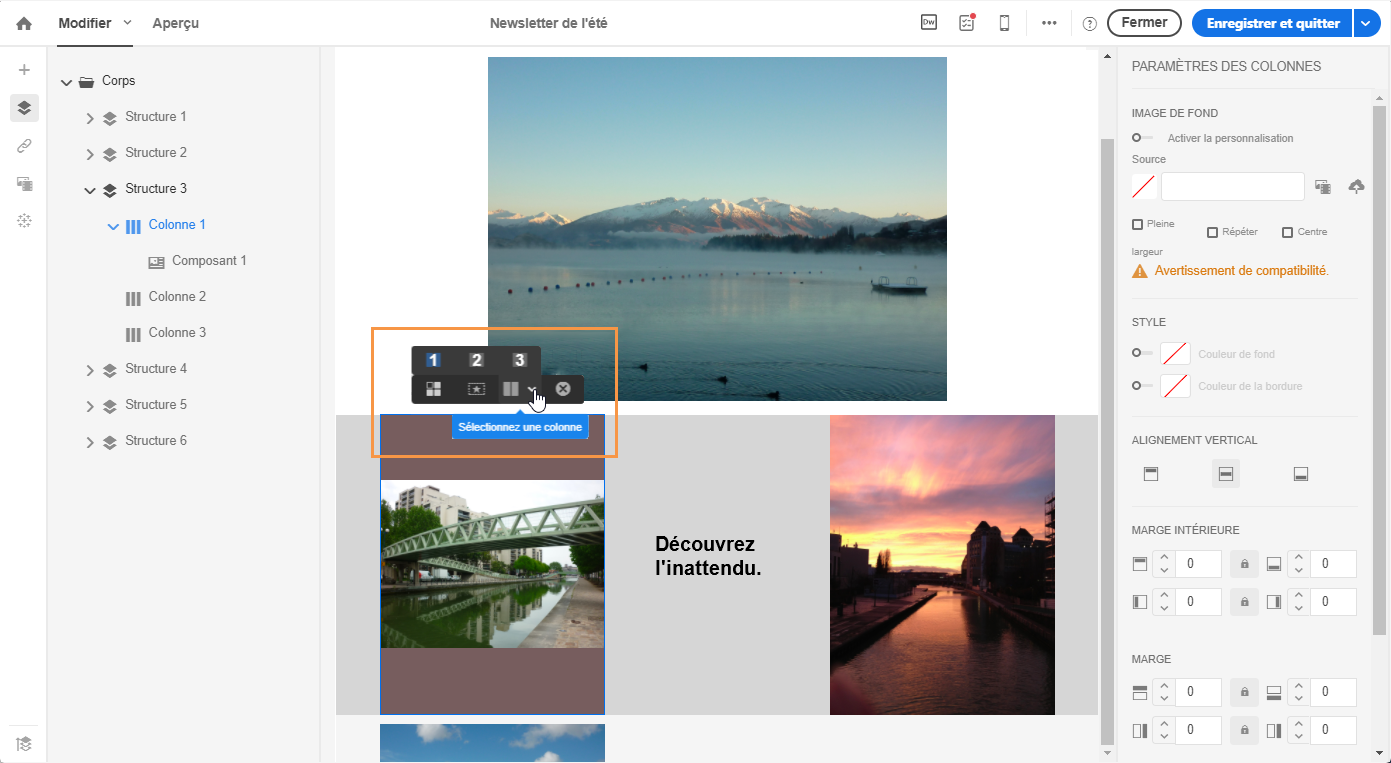
Task: Align column content to the top
Action: [1151, 474]
